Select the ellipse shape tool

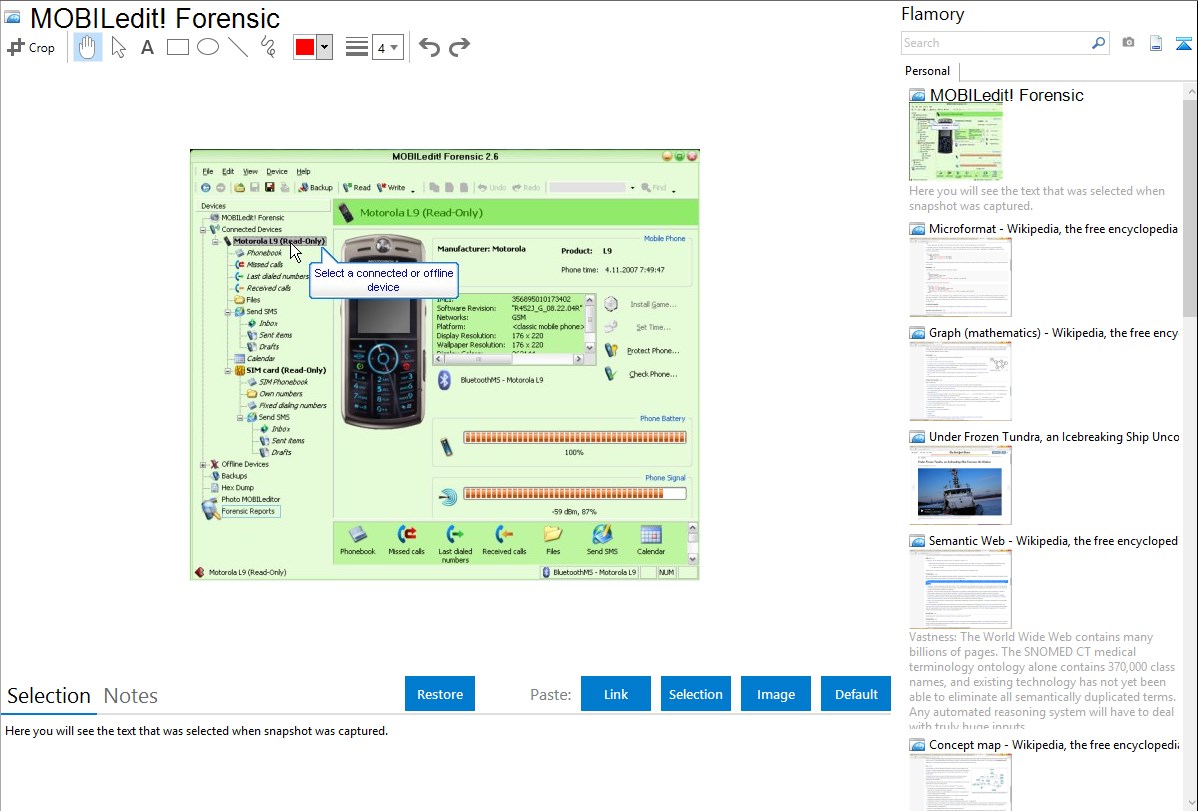tap(208, 47)
